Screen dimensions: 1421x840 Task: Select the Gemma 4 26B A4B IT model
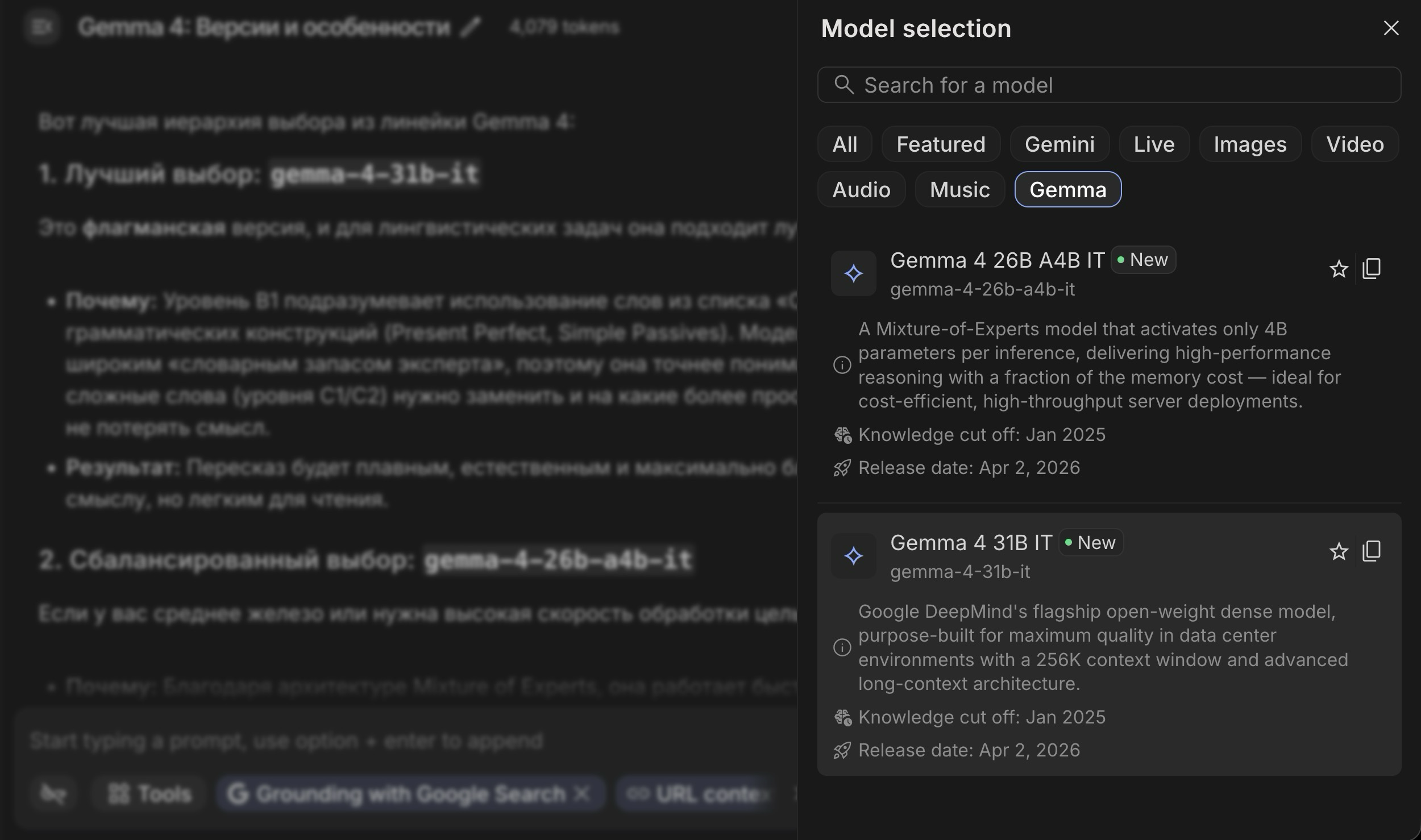click(x=1109, y=364)
